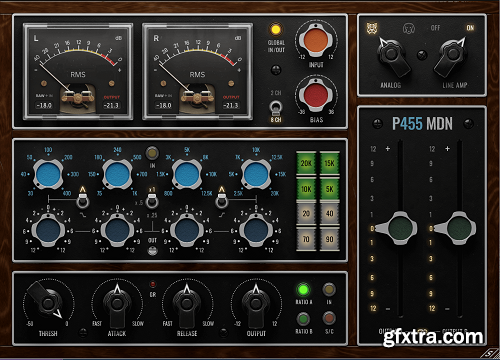Viewport: 500px width, 360px height.
Task: Click the Attack knob
Action: [117, 304]
